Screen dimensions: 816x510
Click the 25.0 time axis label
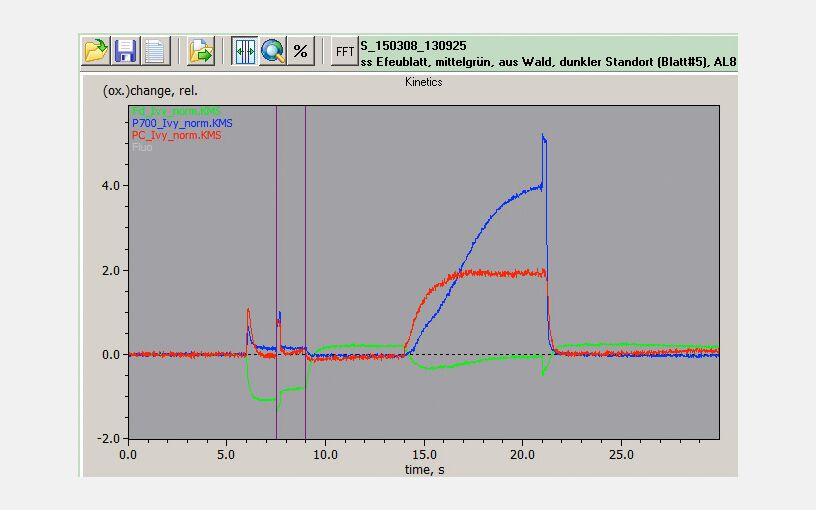coord(621,455)
